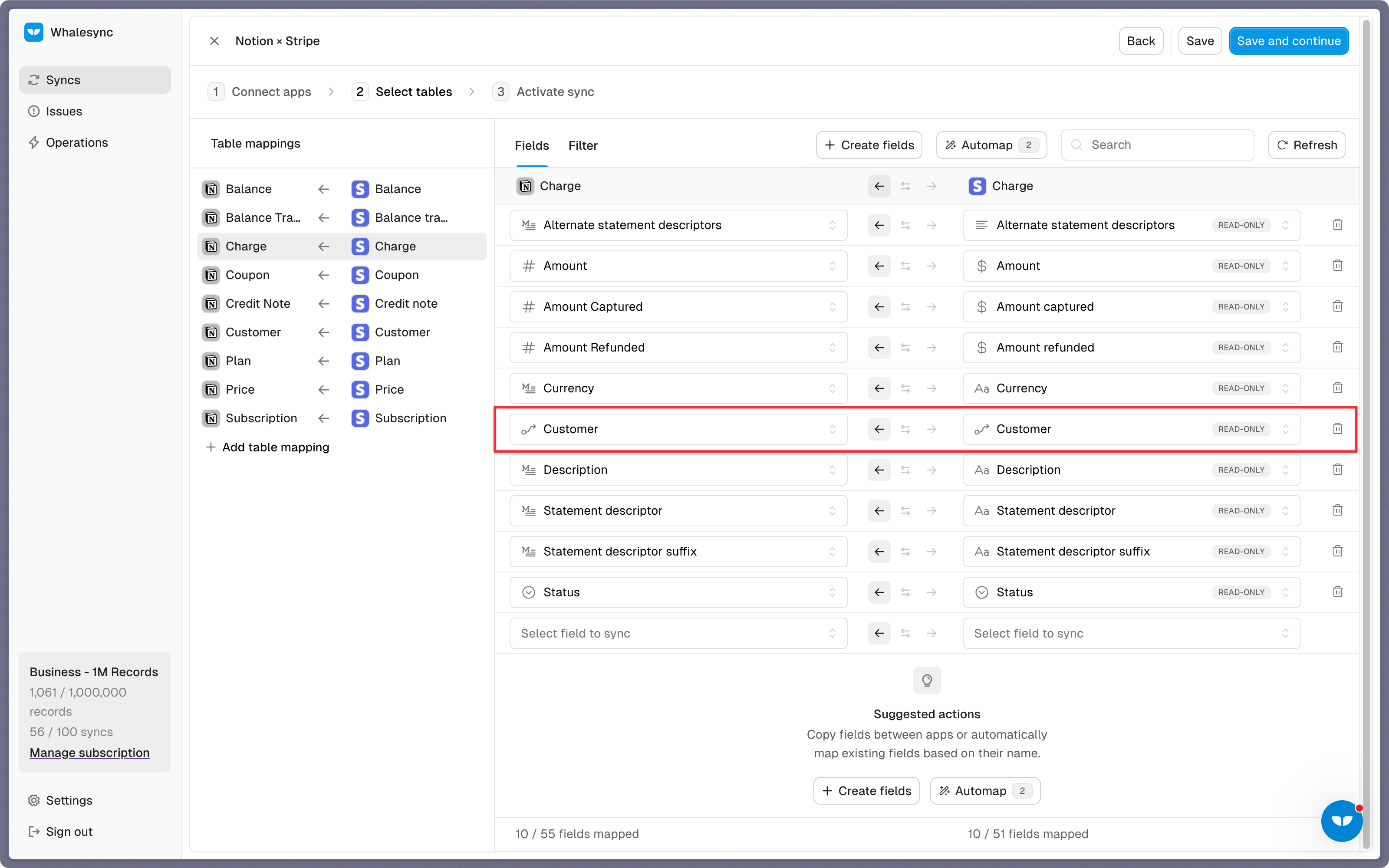Screen dimensions: 1389x868
Task: Set Amount row sync direction to right arrow
Action: click(931, 266)
